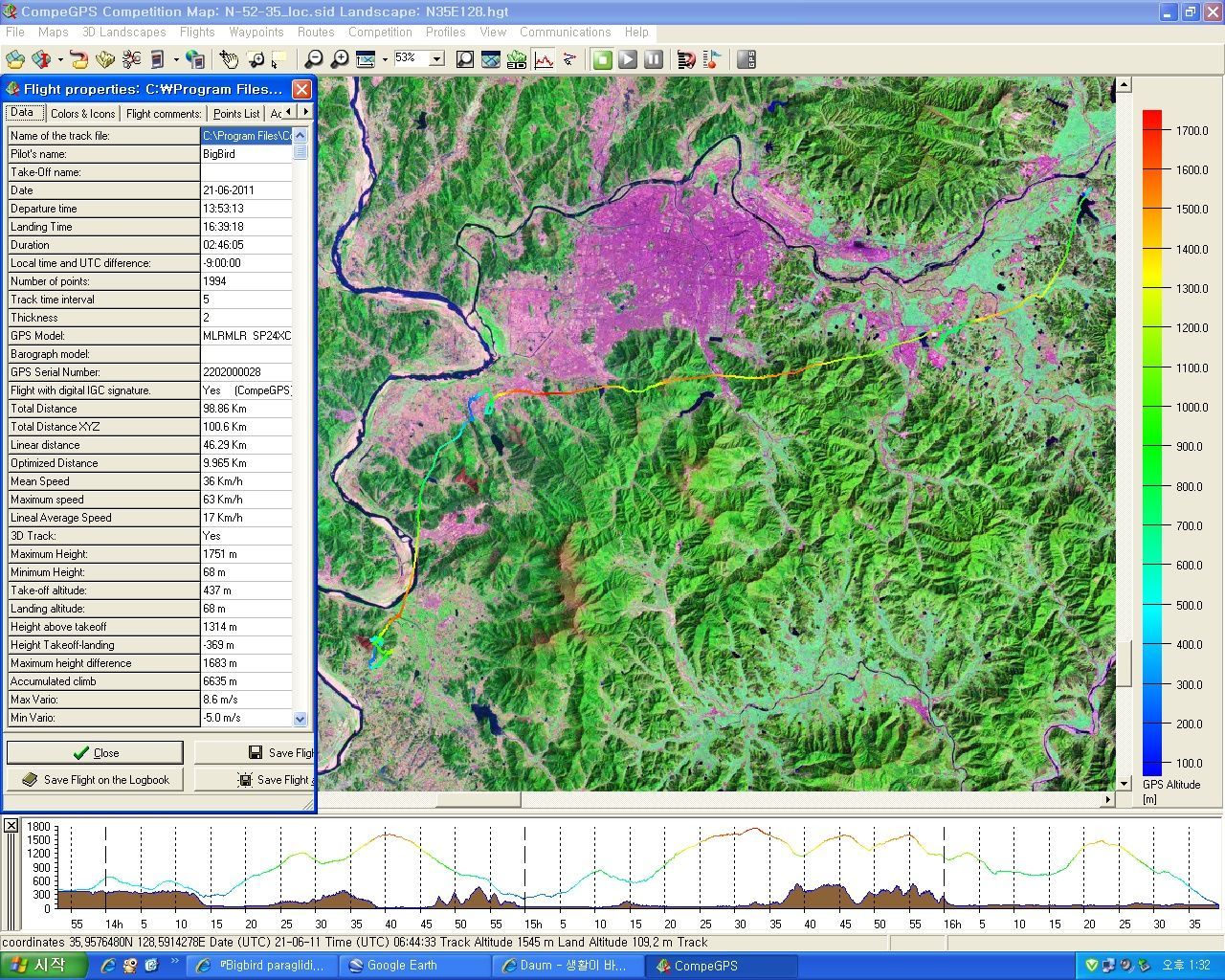Open the Routes menu

[316, 32]
